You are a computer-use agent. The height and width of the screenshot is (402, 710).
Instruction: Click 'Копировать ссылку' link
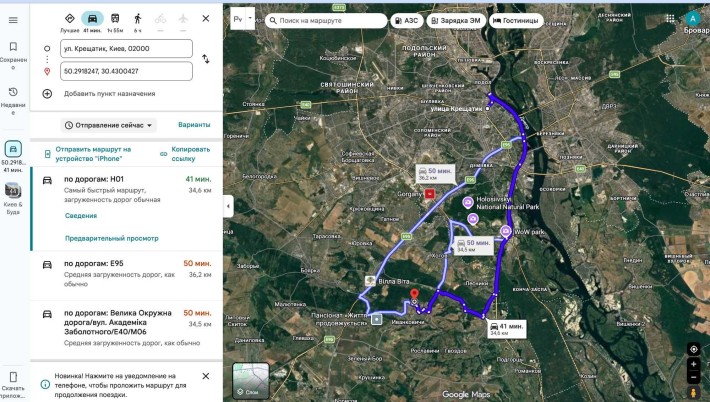click(190, 154)
